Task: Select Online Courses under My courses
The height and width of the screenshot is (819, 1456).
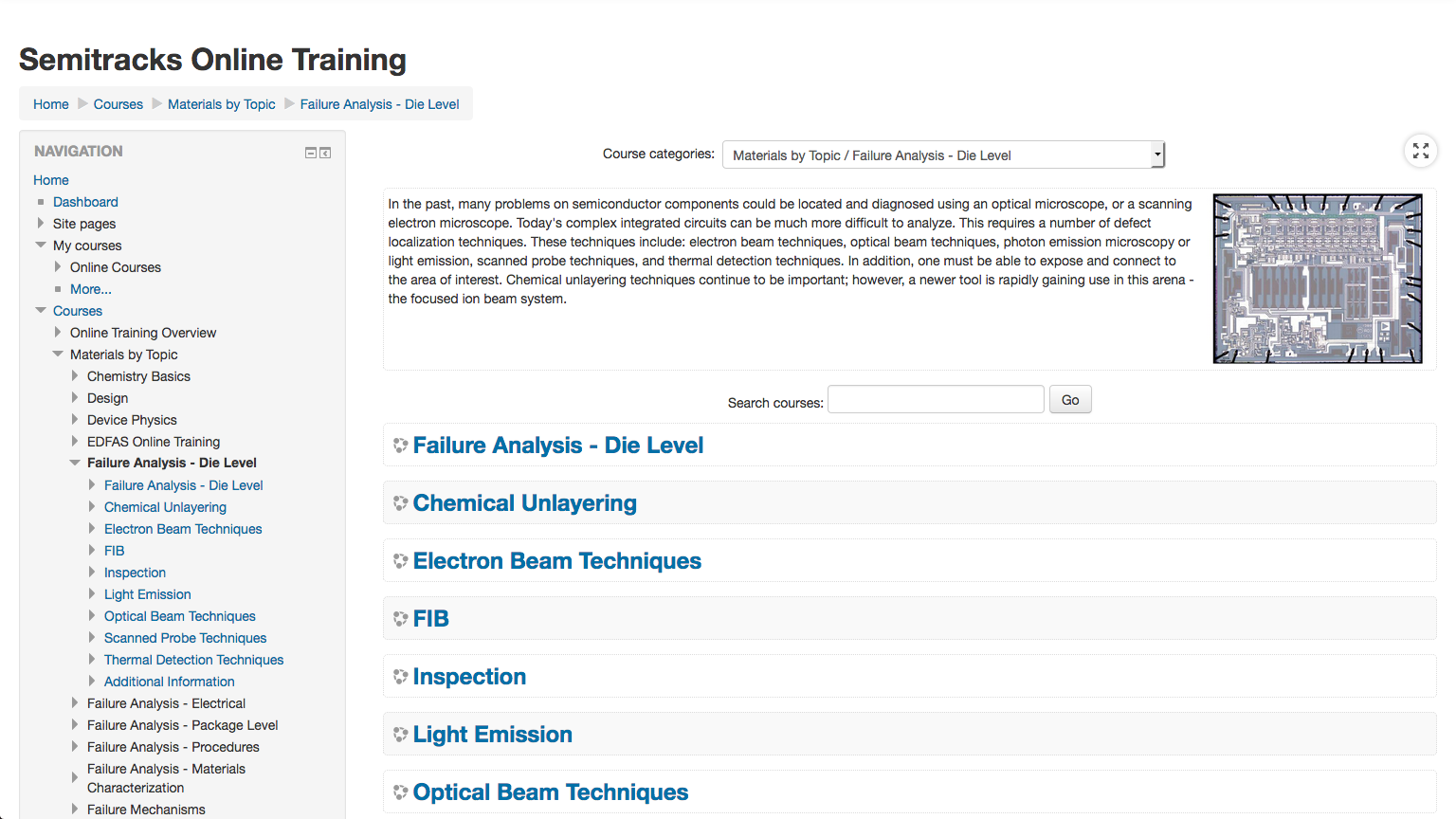Action: click(x=116, y=267)
